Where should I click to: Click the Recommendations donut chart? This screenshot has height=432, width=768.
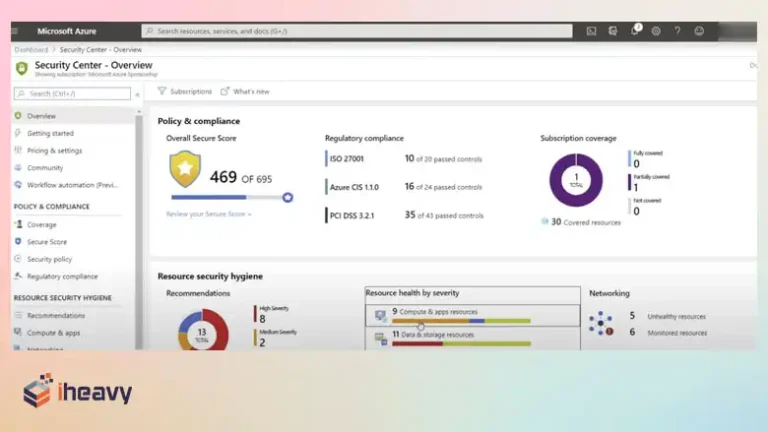point(203,330)
